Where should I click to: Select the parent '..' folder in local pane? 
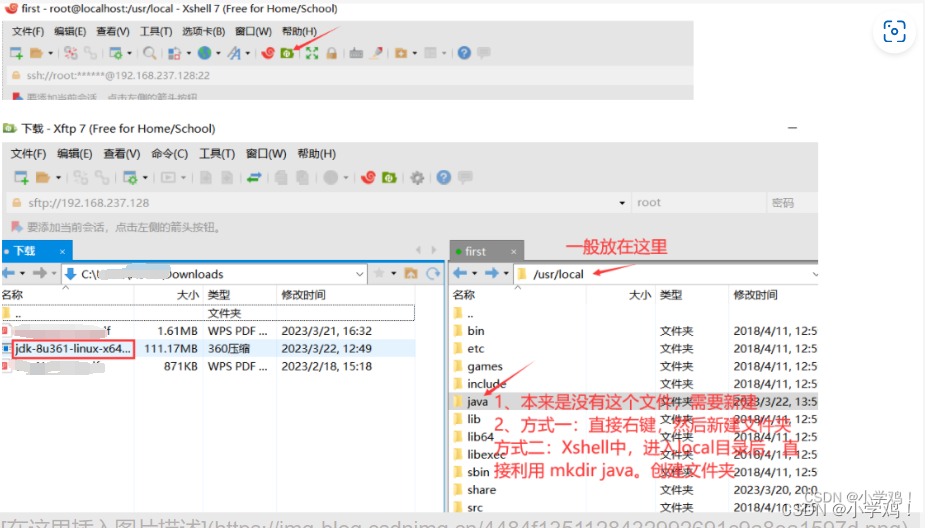(208, 313)
